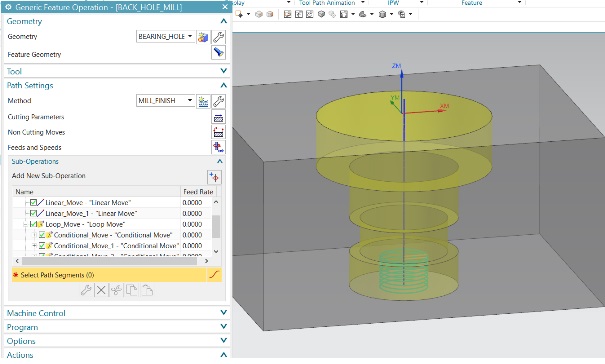605x364 pixels.
Task: Expand the Tool section
Action: pos(223,71)
